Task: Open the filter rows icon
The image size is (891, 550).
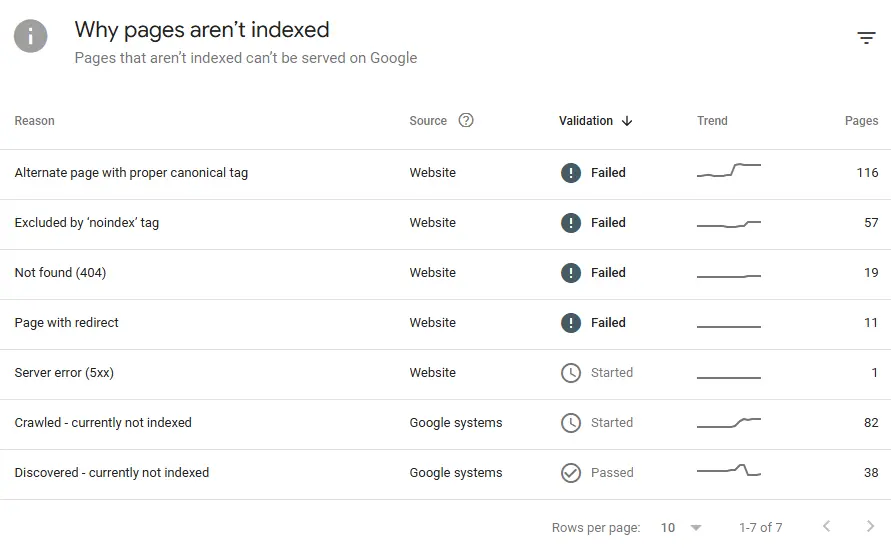Action: click(866, 39)
